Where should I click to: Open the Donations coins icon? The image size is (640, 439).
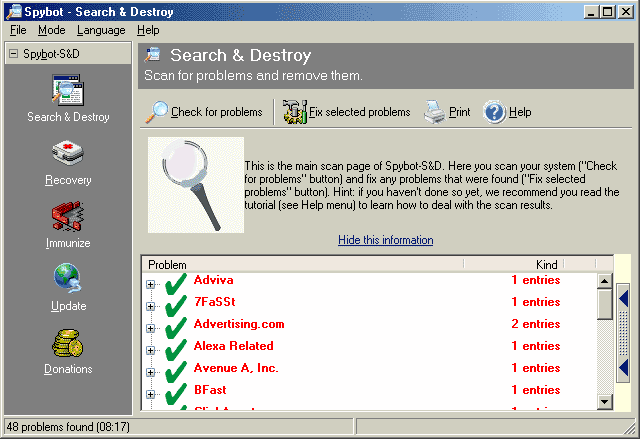point(68,345)
